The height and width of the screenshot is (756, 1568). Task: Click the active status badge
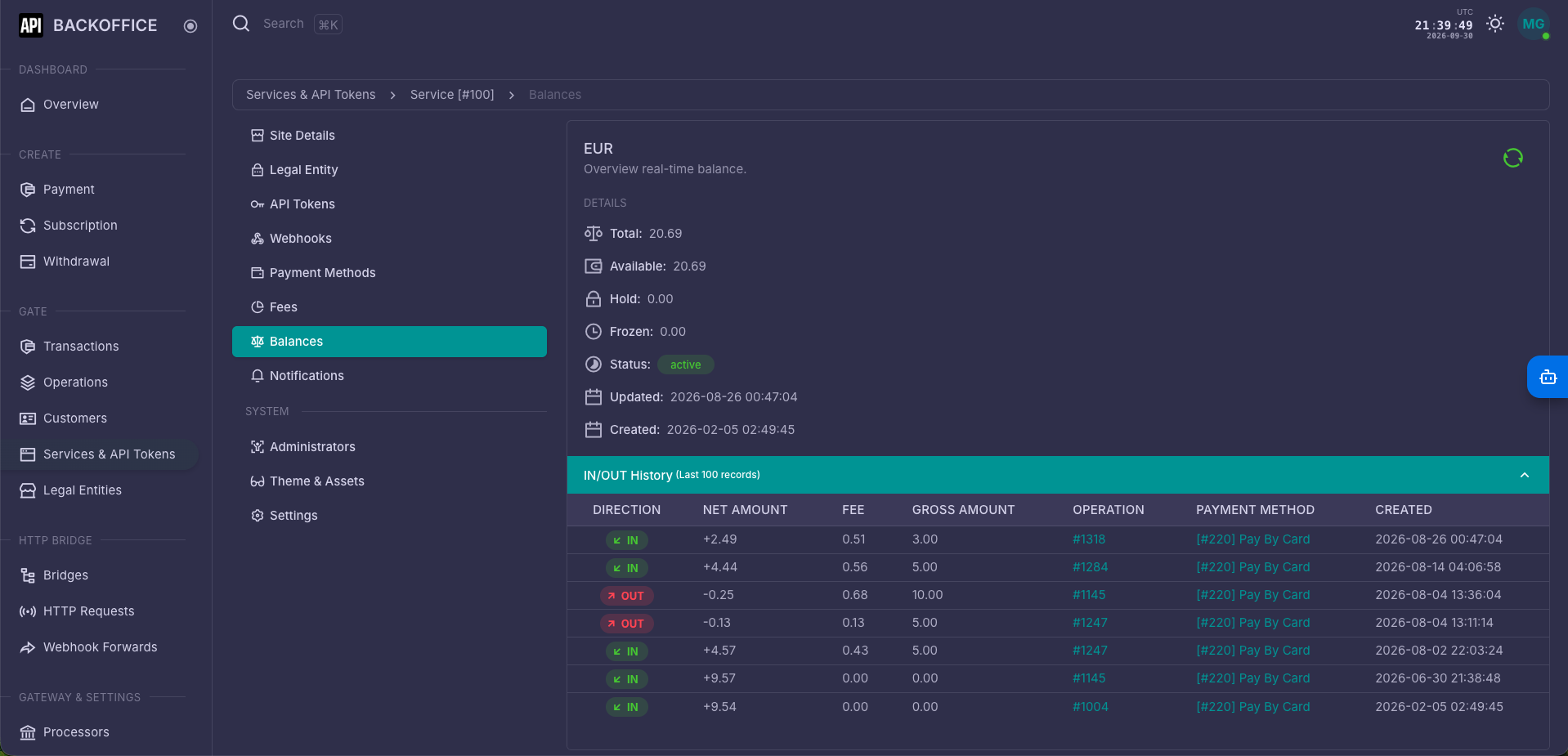pyautogui.click(x=685, y=365)
